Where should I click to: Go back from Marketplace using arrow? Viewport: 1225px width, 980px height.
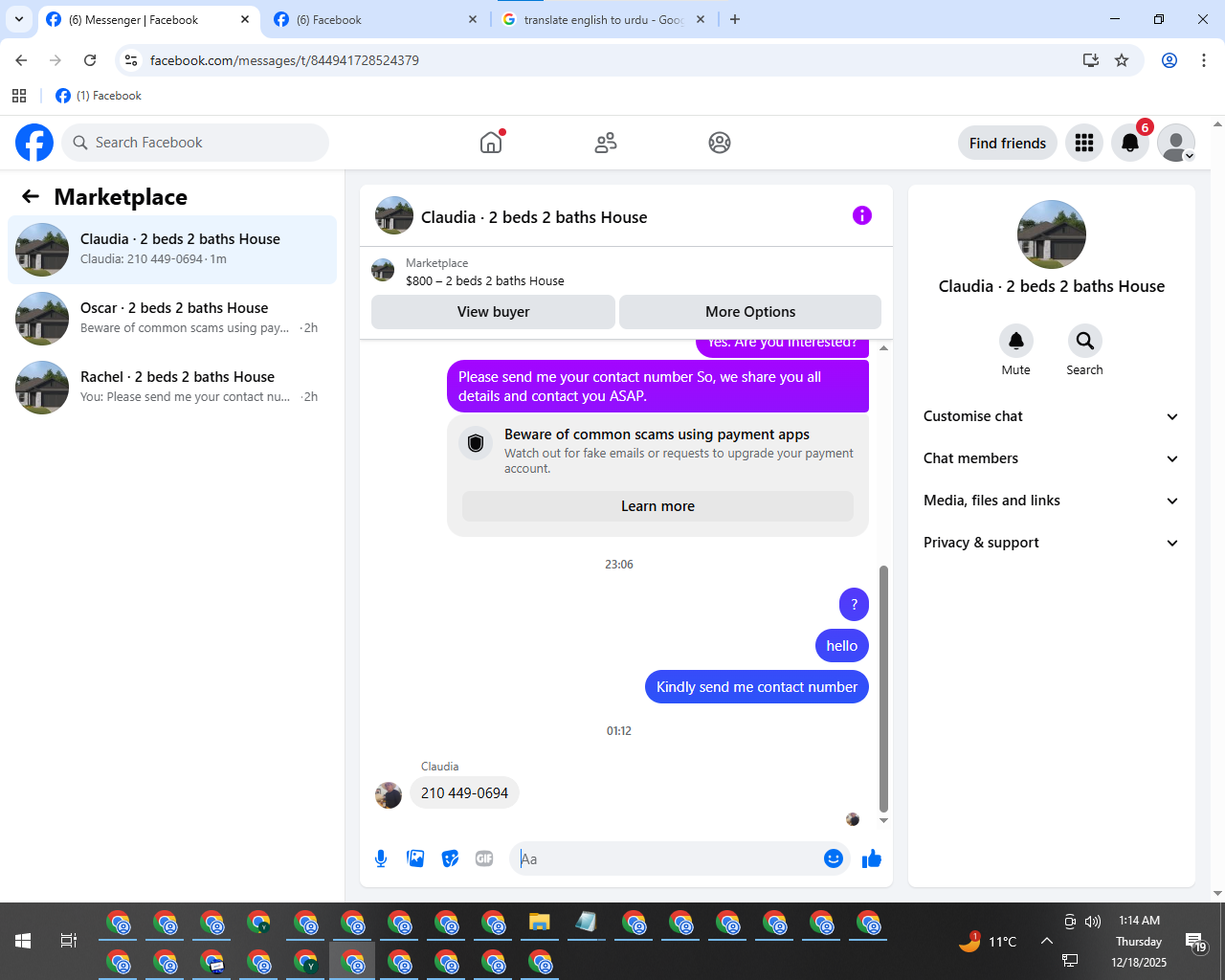point(31,196)
